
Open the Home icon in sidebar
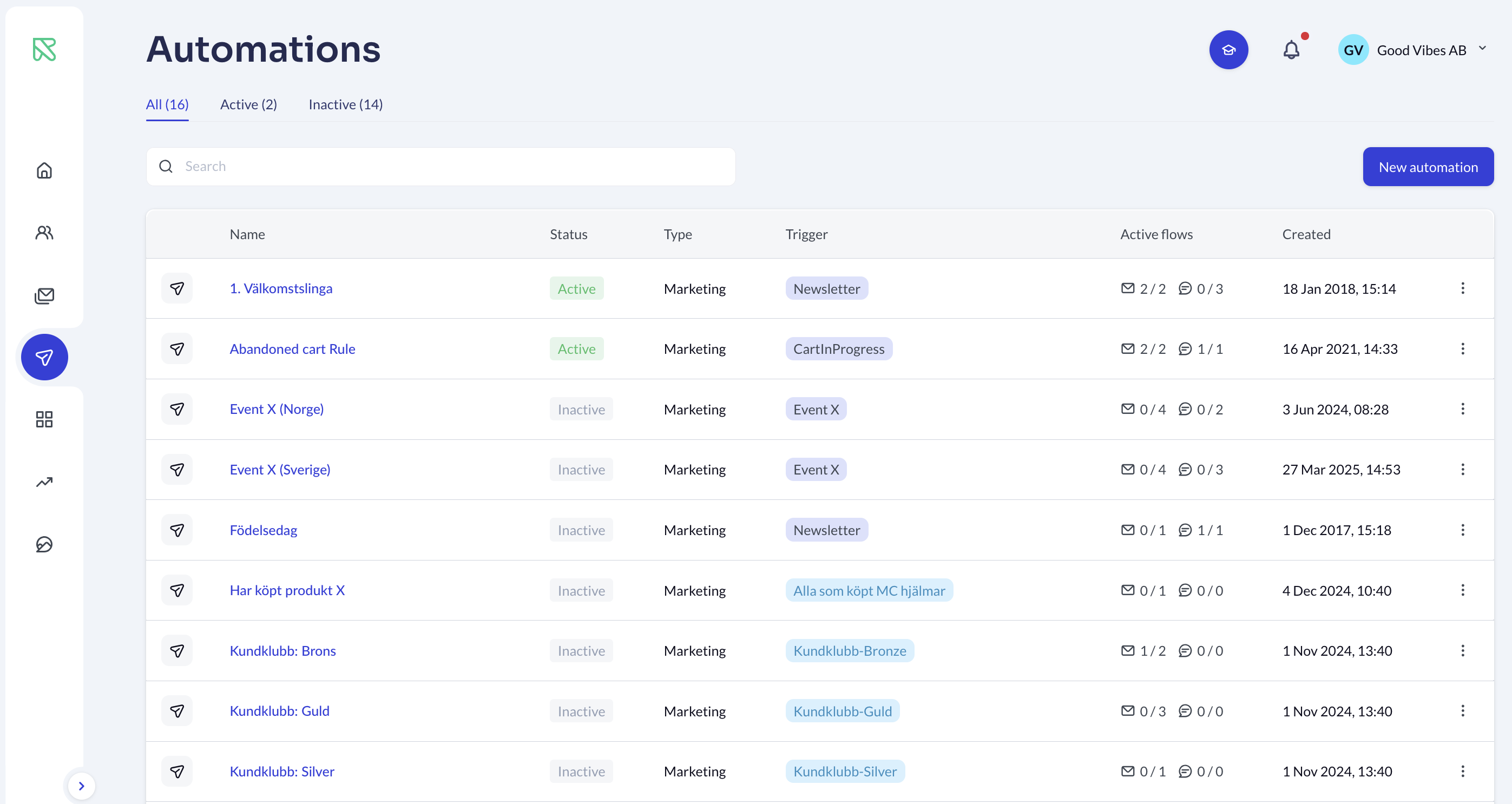tap(44, 171)
